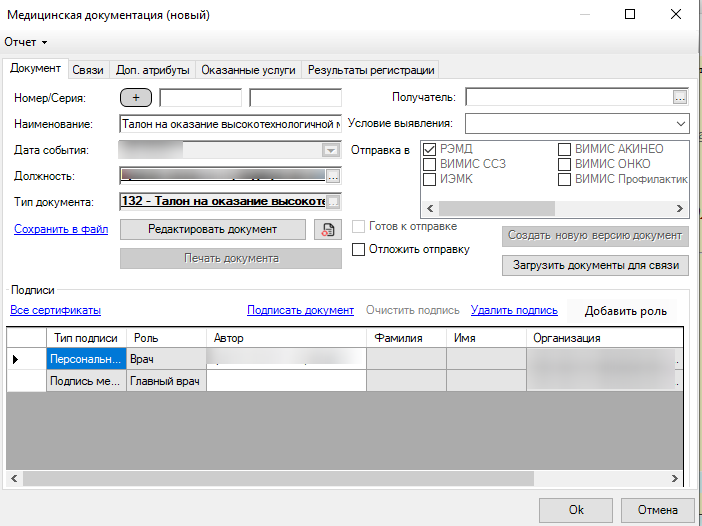
Task: Click the Наименование text field
Action: pos(231,124)
